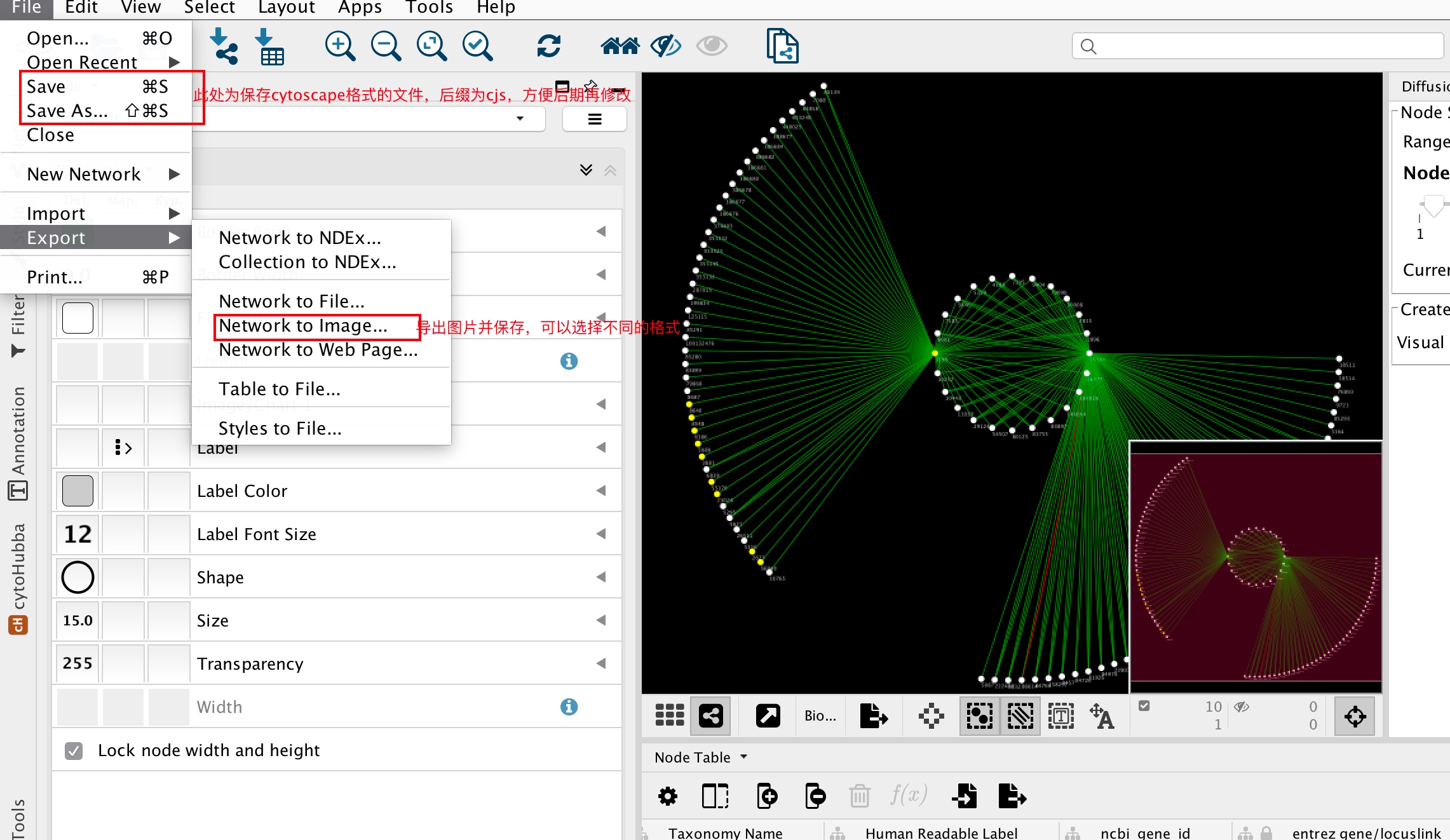1450x840 pixels.
Task: Click the hamburger options button
Action: pos(594,119)
